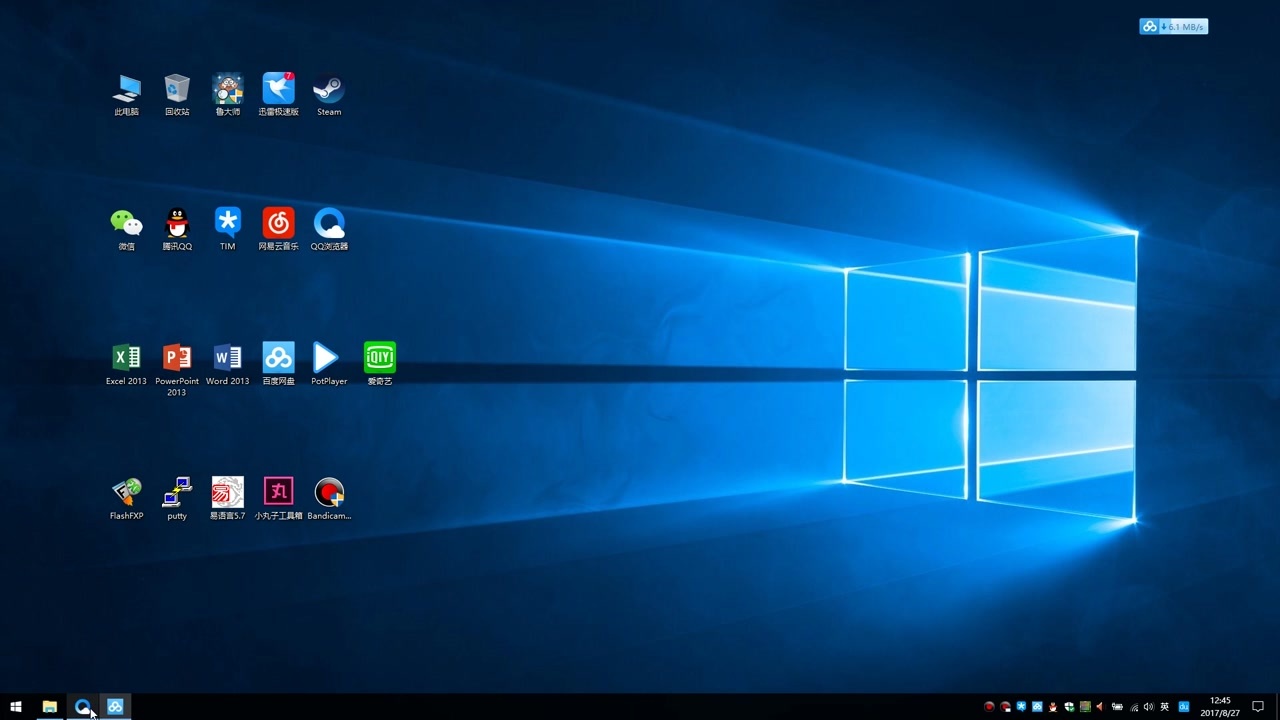This screenshot has width=1280, height=720.
Task: Open the Wi-Fi network tray icon
Action: tap(1134, 707)
